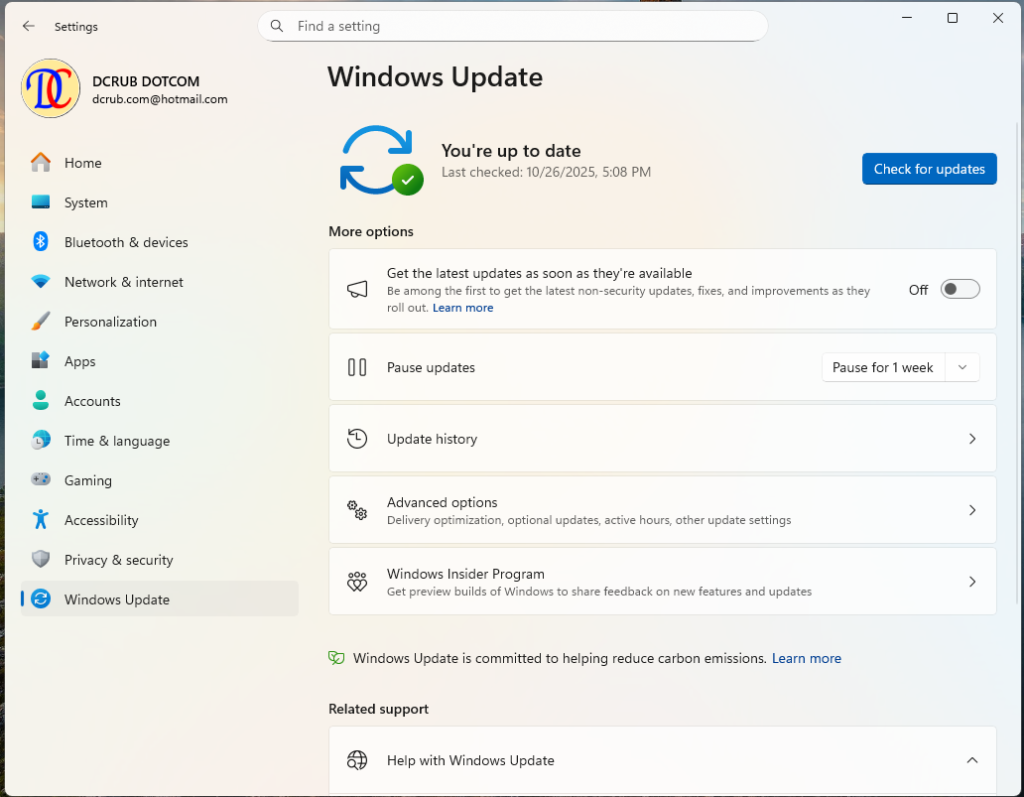Screen dimensions: 1024x797
Task: Click the Accounts person icon
Action: click(x=40, y=400)
